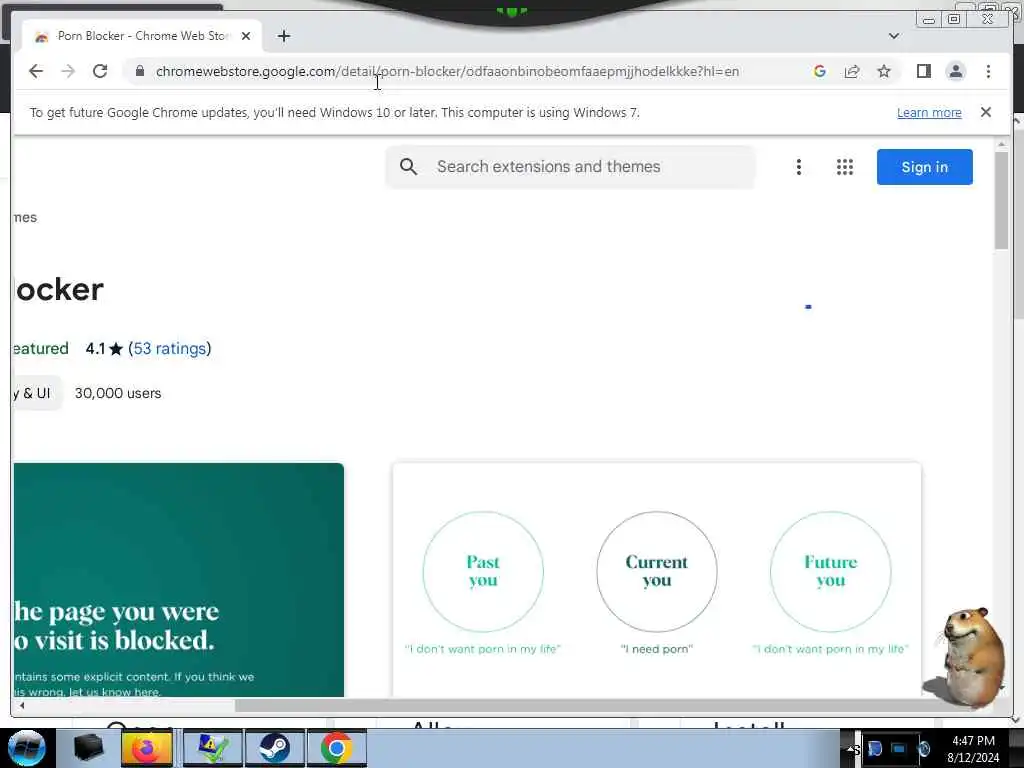
Task: Open Steam from the taskbar
Action: pos(274,748)
